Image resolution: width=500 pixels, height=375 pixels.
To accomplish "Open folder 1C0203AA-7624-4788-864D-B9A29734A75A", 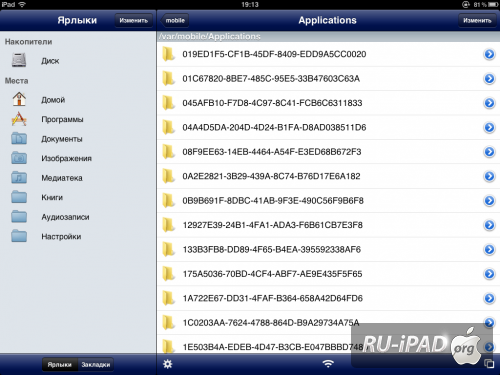I will coord(328,322).
